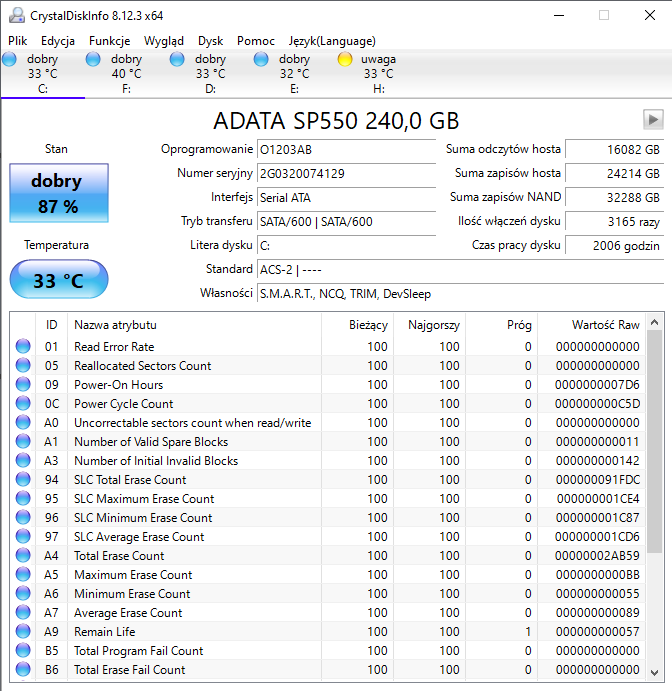The image size is (672, 691).
Task: Click status orb of Power-On Hours row
Action: [x=23, y=384]
